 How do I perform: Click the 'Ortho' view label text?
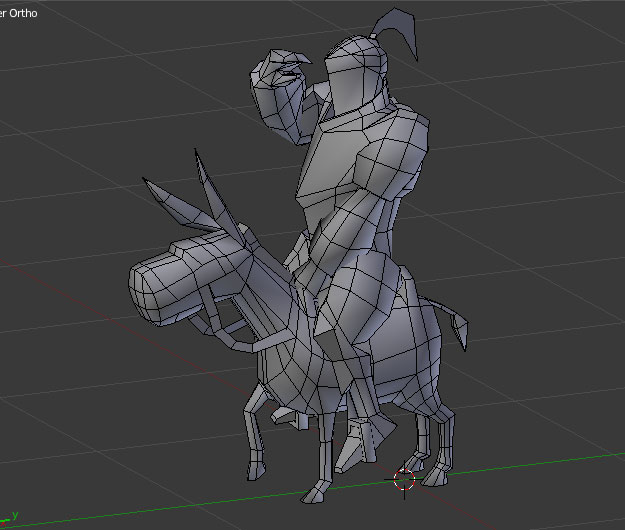tap(23, 13)
